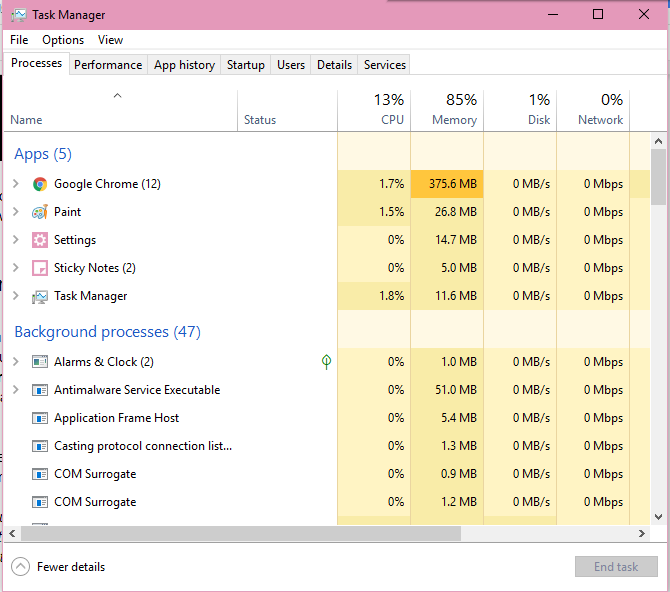Click the Google Chrome icon in Apps
The width and height of the screenshot is (670, 592).
coord(40,184)
